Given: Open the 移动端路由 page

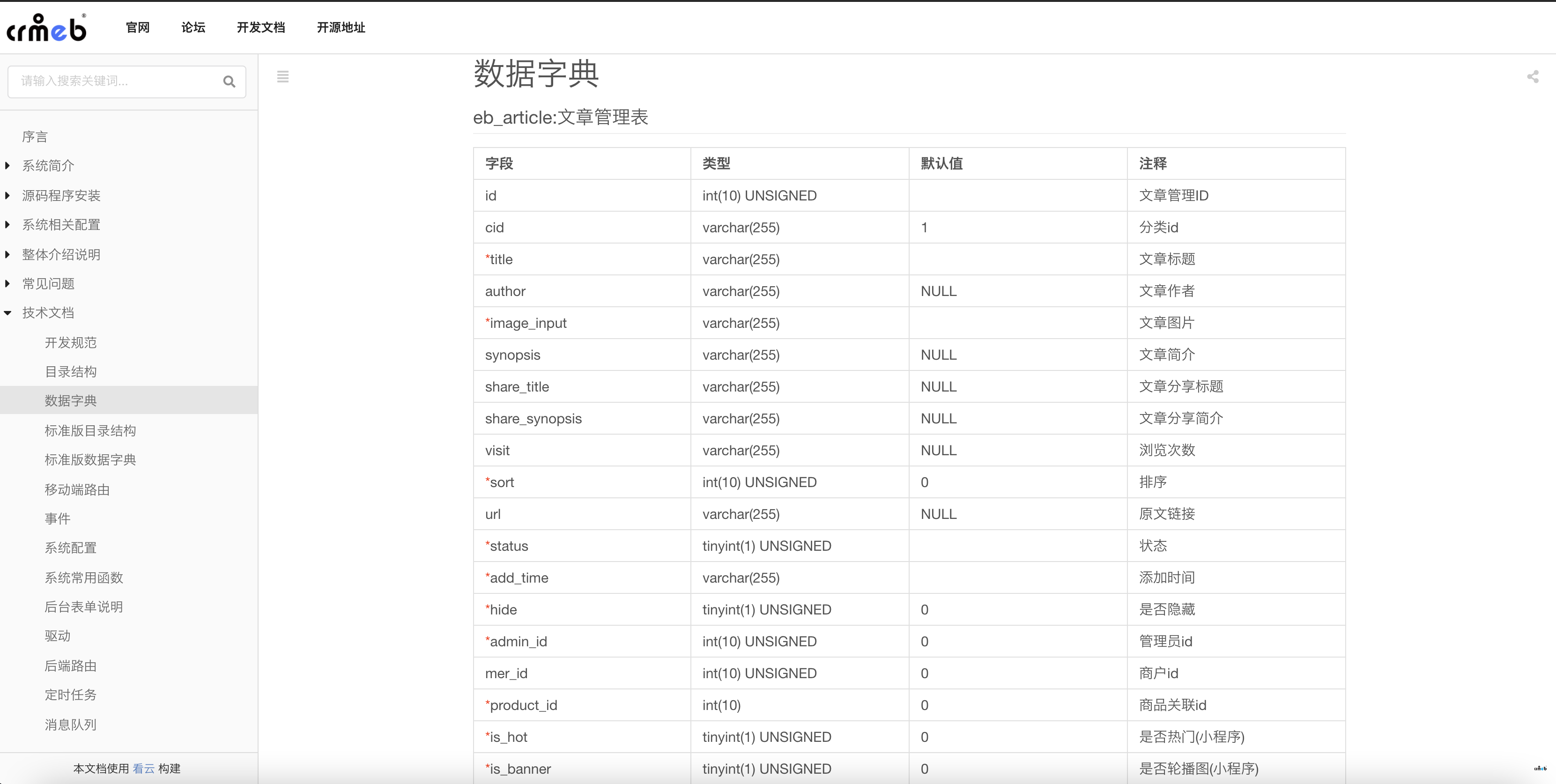Looking at the screenshot, I should point(77,489).
